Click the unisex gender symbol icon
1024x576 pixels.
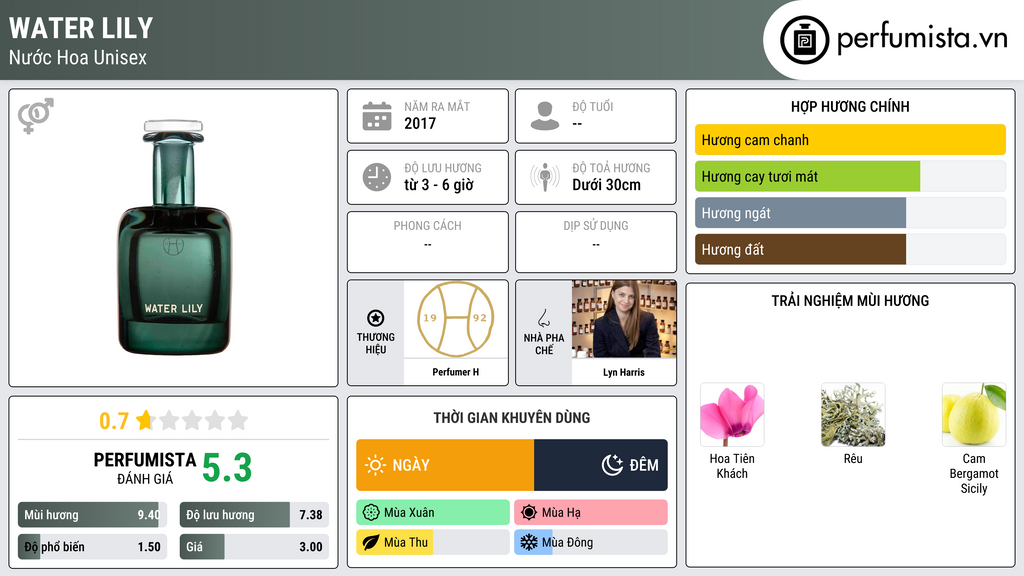tap(35, 116)
